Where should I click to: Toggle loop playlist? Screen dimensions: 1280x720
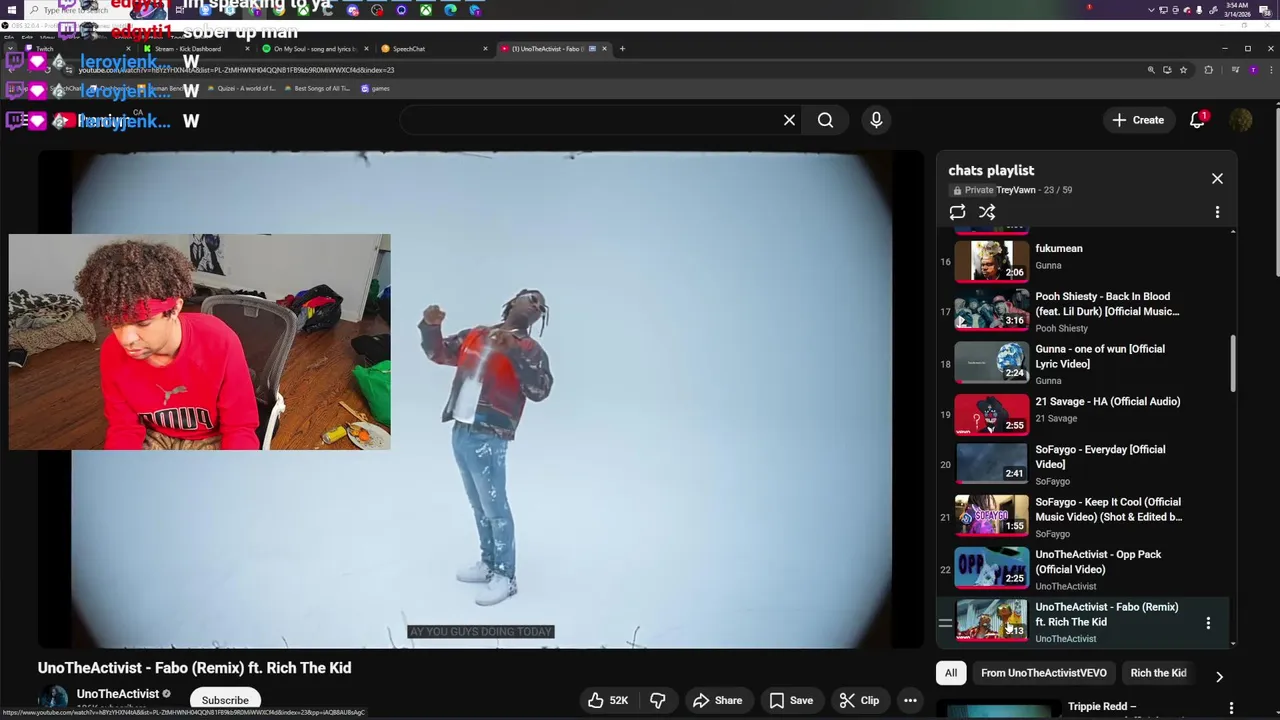click(957, 212)
